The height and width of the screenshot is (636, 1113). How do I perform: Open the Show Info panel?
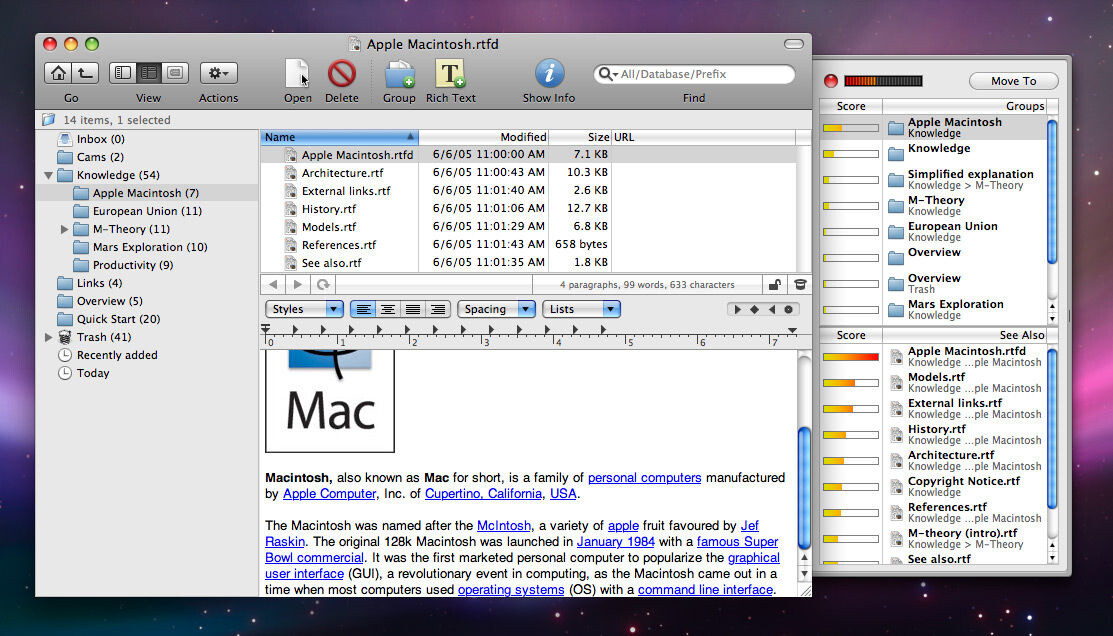coord(549,74)
